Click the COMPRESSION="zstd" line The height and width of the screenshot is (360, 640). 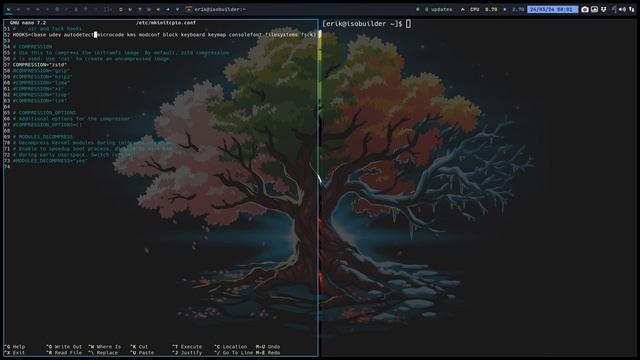click(x=40, y=64)
